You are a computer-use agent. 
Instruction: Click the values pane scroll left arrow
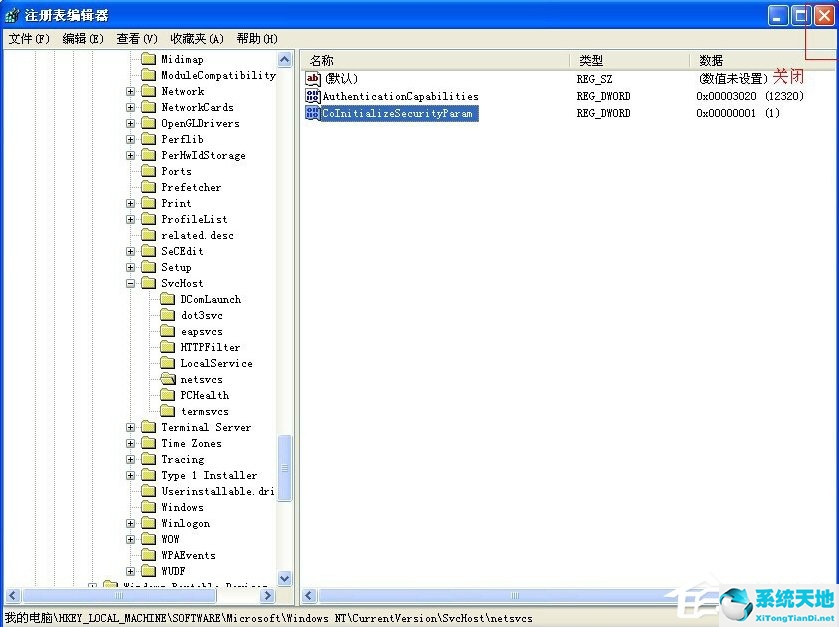click(x=309, y=595)
